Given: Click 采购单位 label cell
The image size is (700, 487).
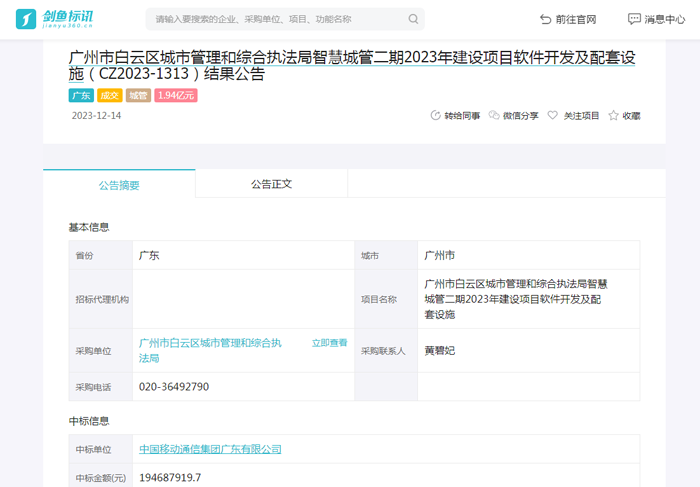Looking at the screenshot, I should tap(101, 350).
